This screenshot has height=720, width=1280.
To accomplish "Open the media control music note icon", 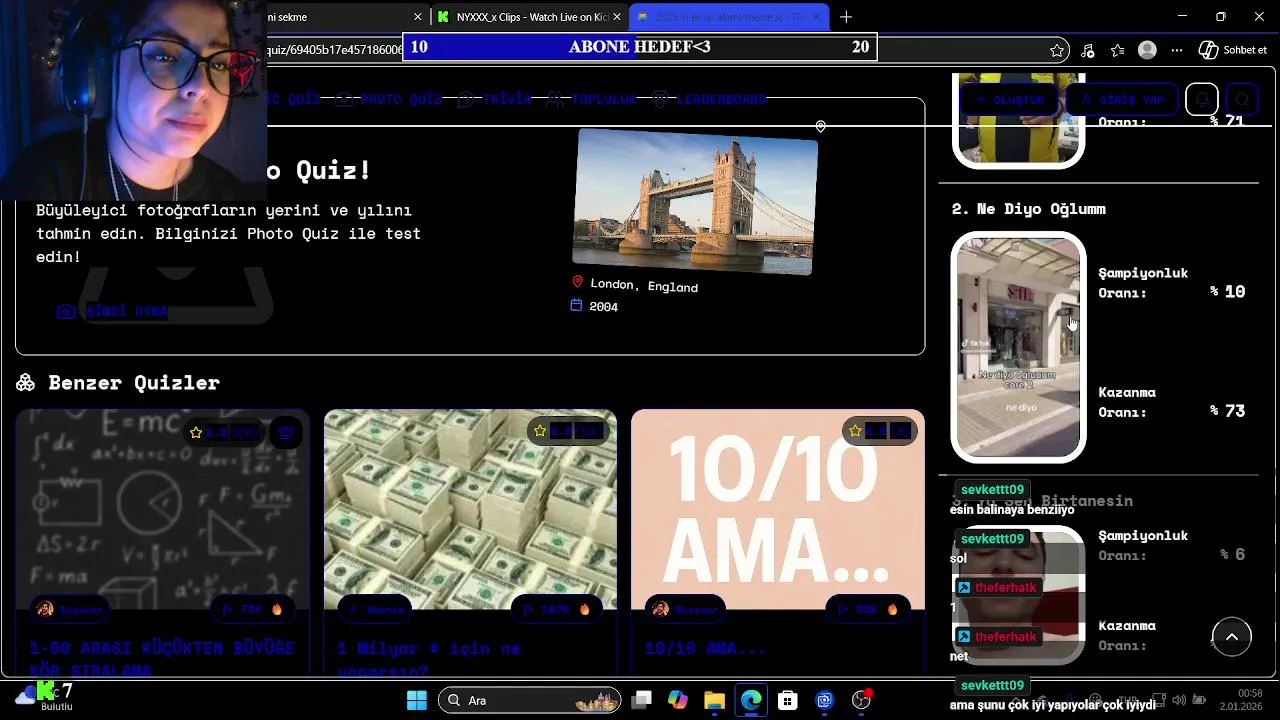I will (x=1088, y=50).
